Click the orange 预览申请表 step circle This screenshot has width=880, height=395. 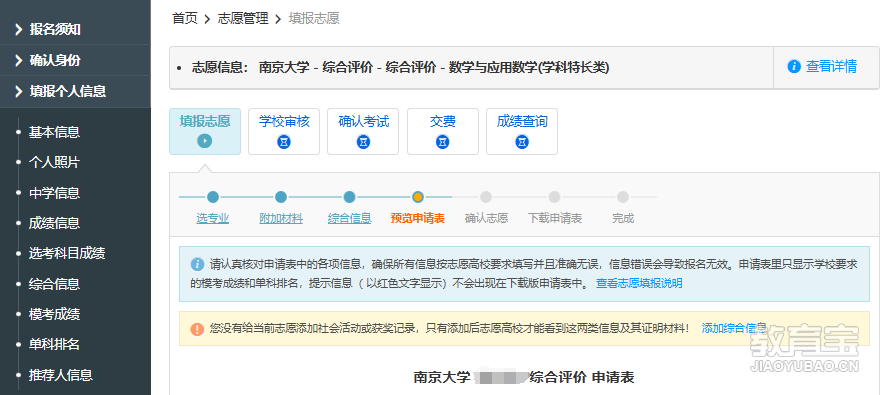coord(418,197)
